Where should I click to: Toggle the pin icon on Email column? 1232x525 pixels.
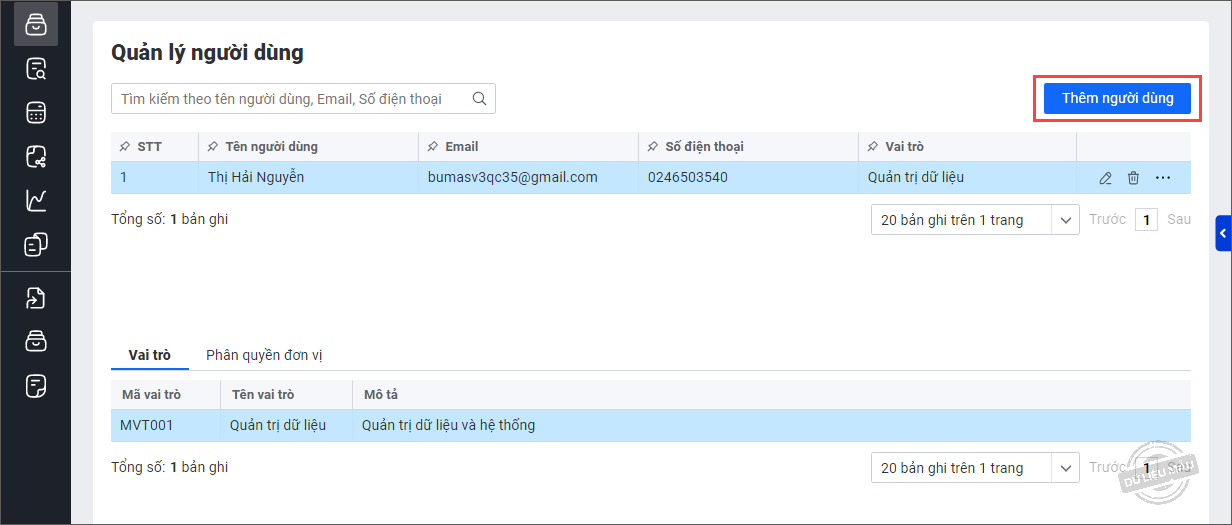click(x=432, y=147)
